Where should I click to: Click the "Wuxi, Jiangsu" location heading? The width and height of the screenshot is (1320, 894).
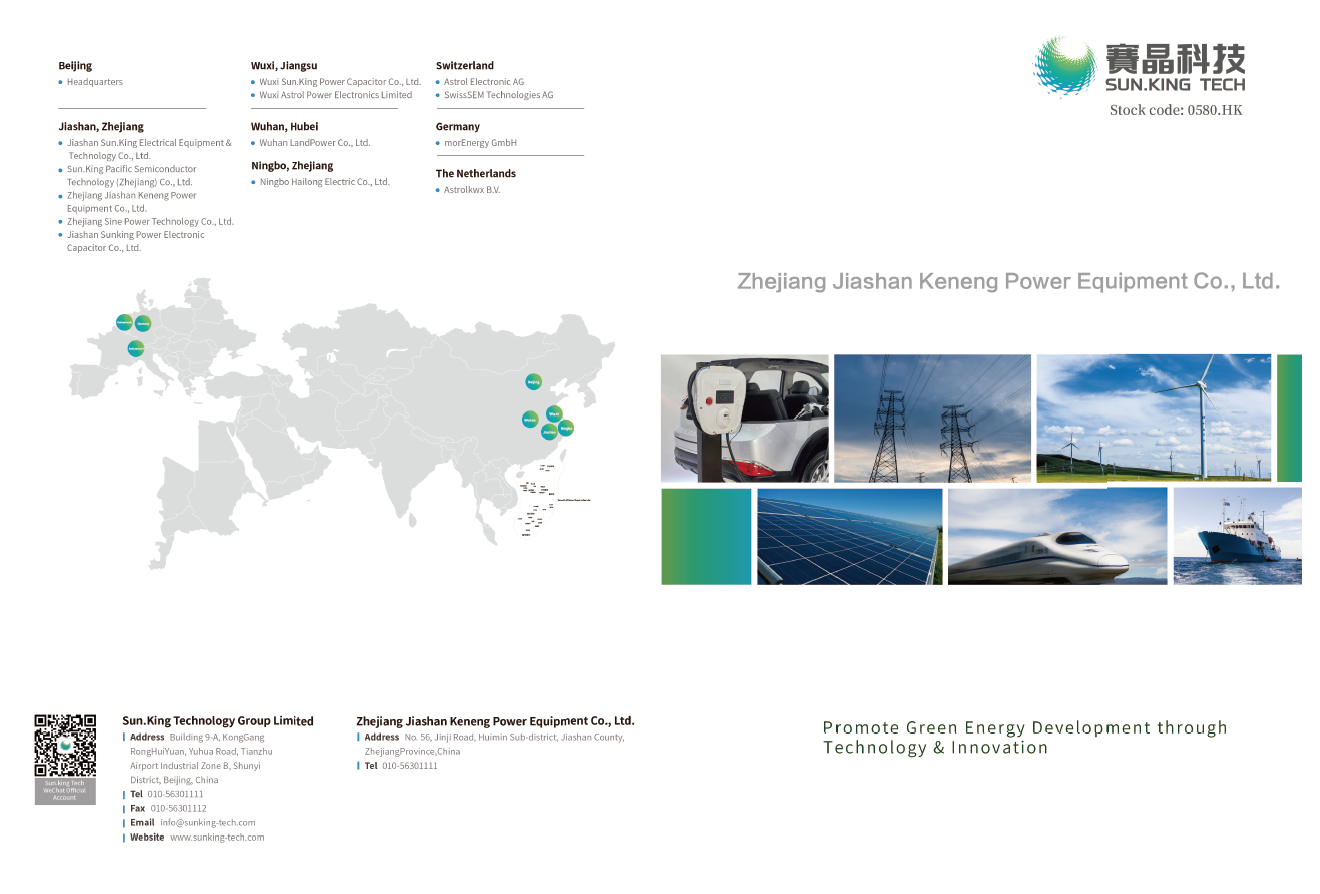coord(284,66)
